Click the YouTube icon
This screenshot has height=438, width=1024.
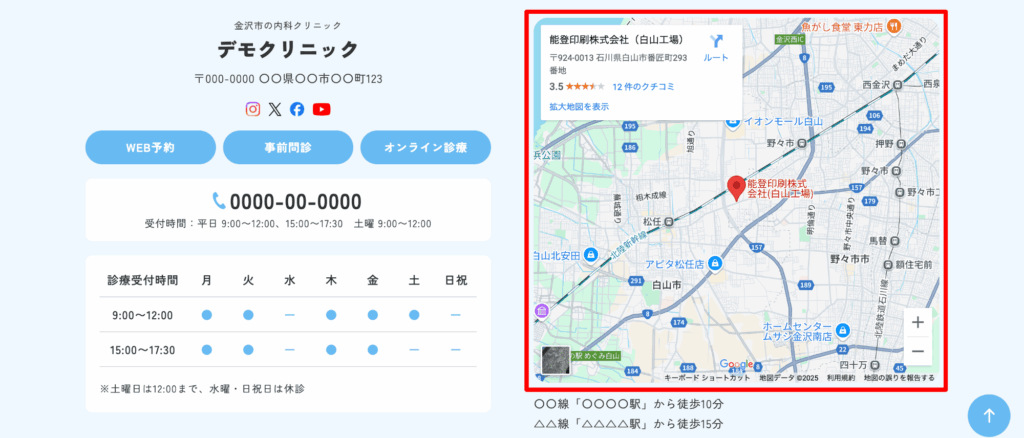[x=321, y=109]
